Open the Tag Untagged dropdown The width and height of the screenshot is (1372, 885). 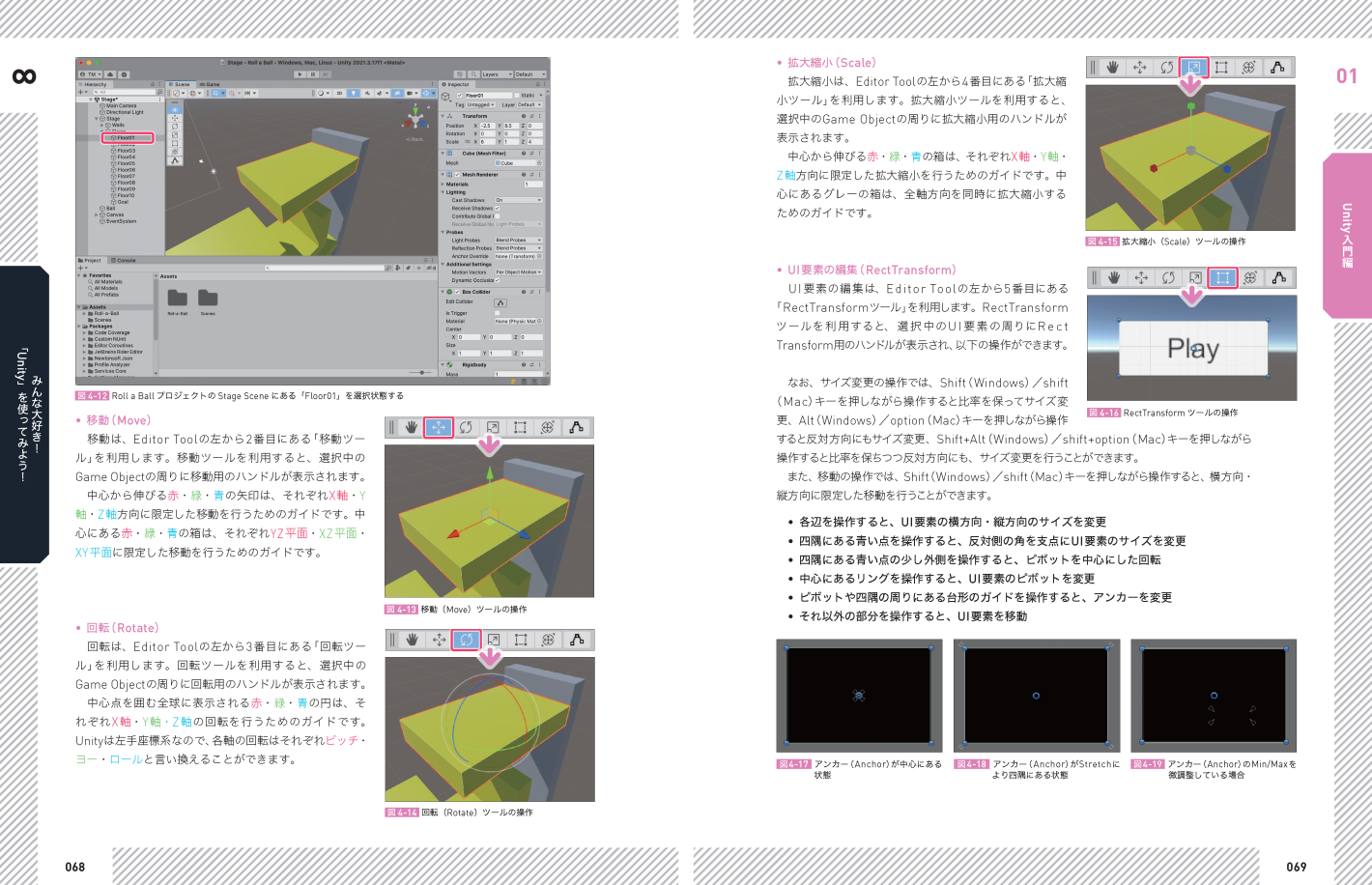point(481,104)
